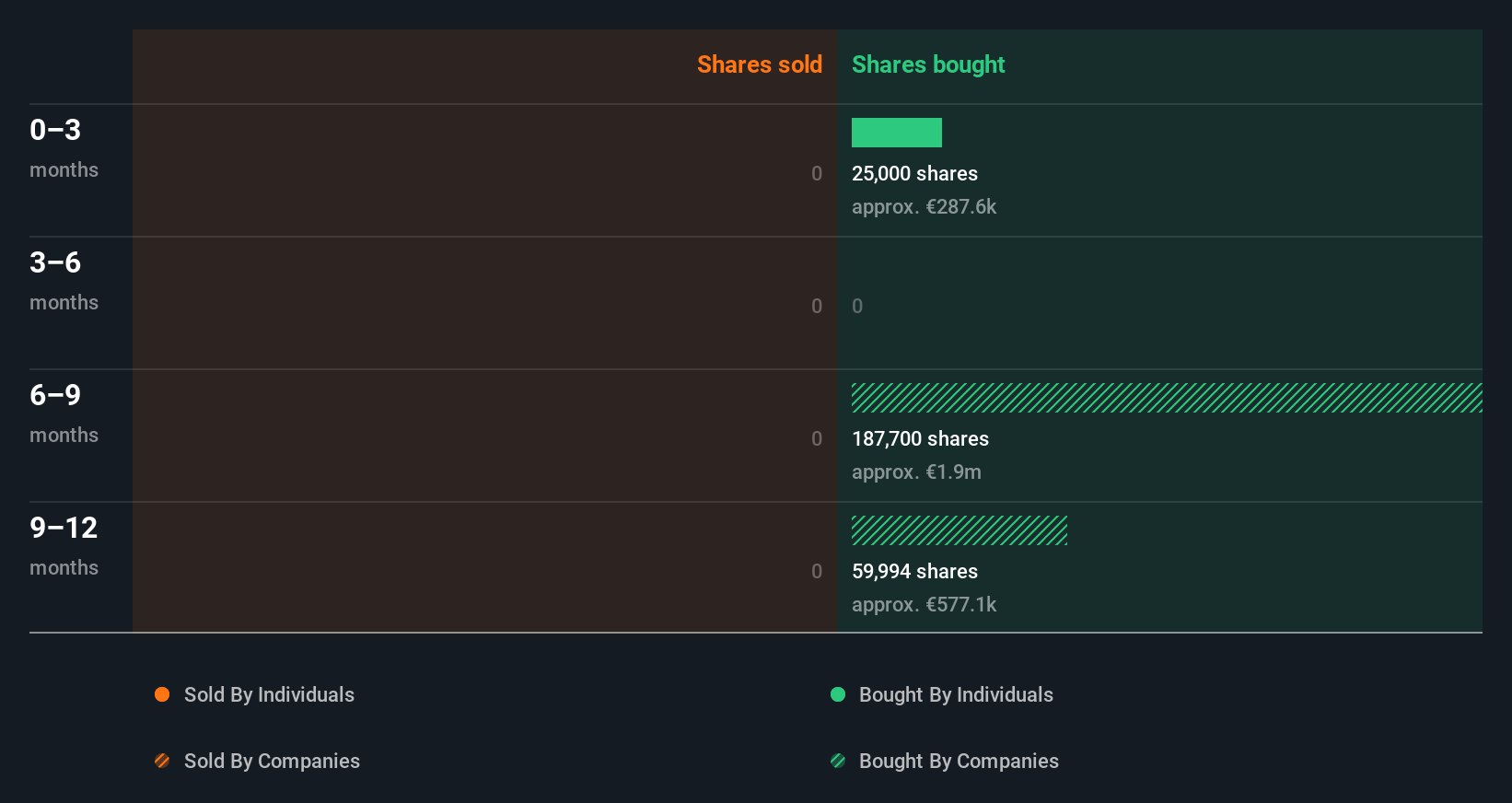This screenshot has height=803, width=1512.
Task: Select the hatched 6–9 months bought bar
Action: point(1167,398)
